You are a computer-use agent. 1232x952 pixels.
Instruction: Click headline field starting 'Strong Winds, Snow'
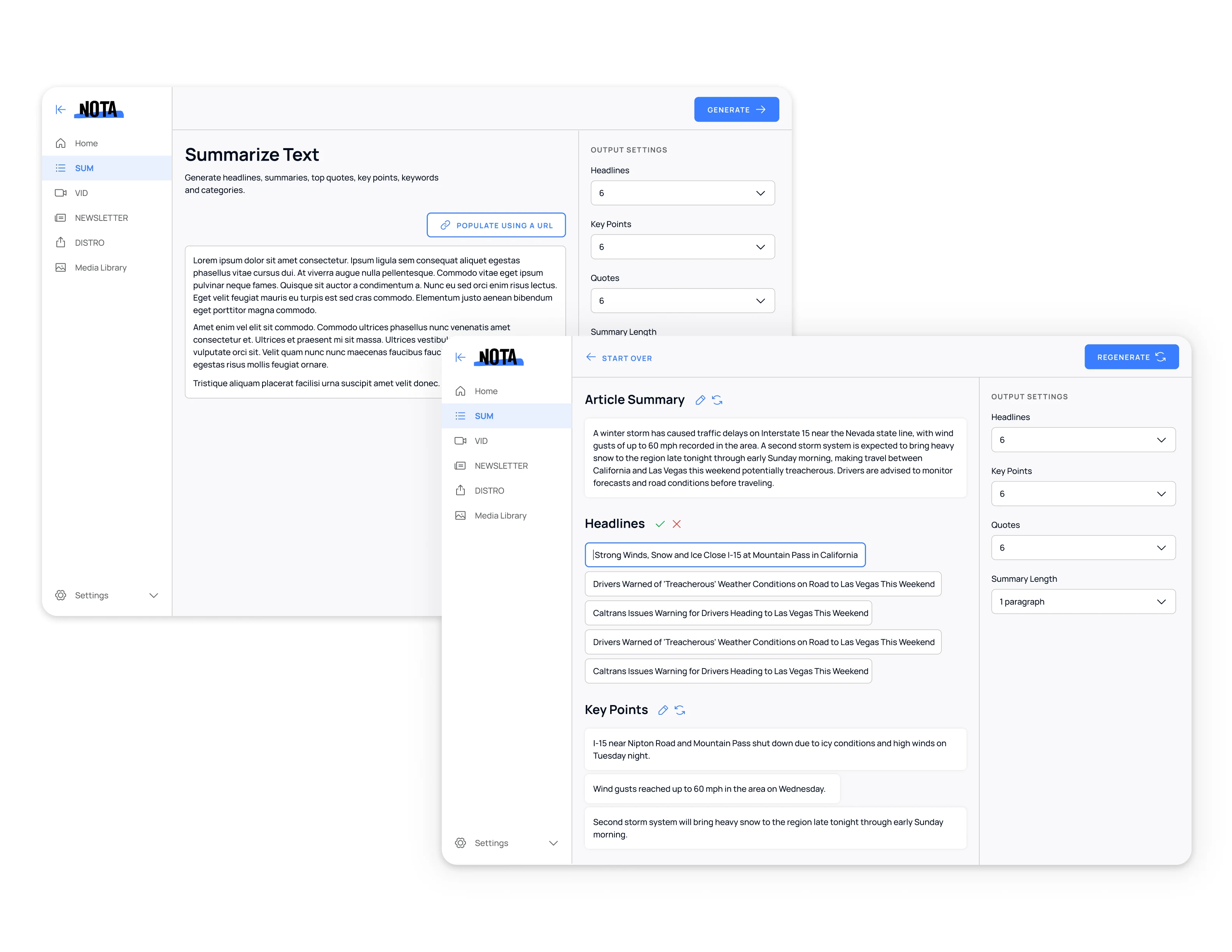coord(725,555)
